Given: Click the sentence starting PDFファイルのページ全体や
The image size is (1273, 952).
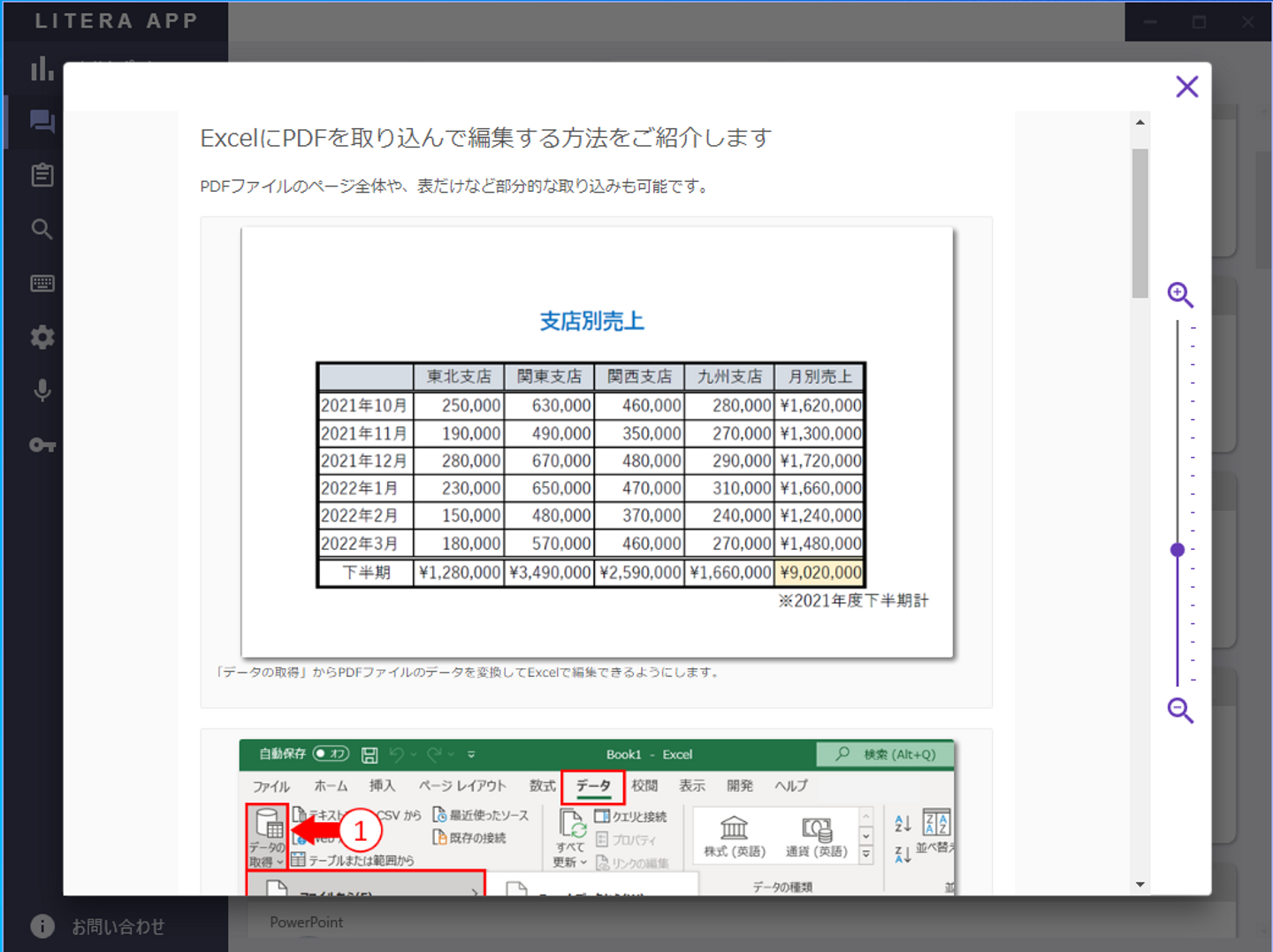Looking at the screenshot, I should pos(455,187).
